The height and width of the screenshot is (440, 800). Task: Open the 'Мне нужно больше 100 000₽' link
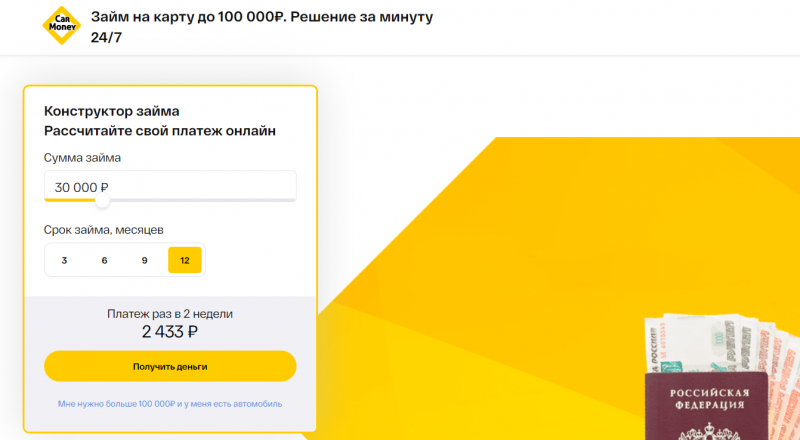(x=170, y=404)
